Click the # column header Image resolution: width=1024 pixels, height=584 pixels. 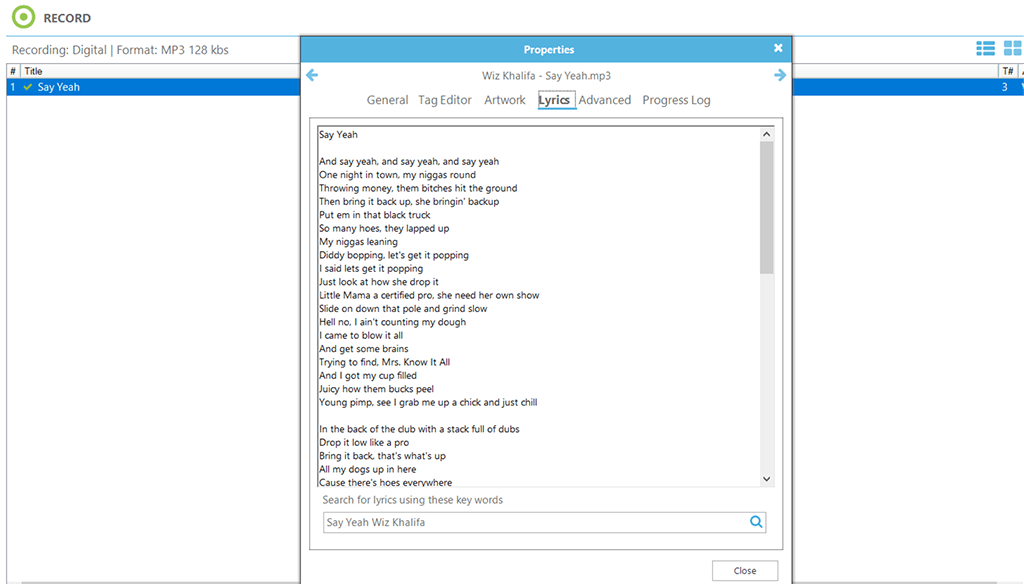(x=13, y=71)
